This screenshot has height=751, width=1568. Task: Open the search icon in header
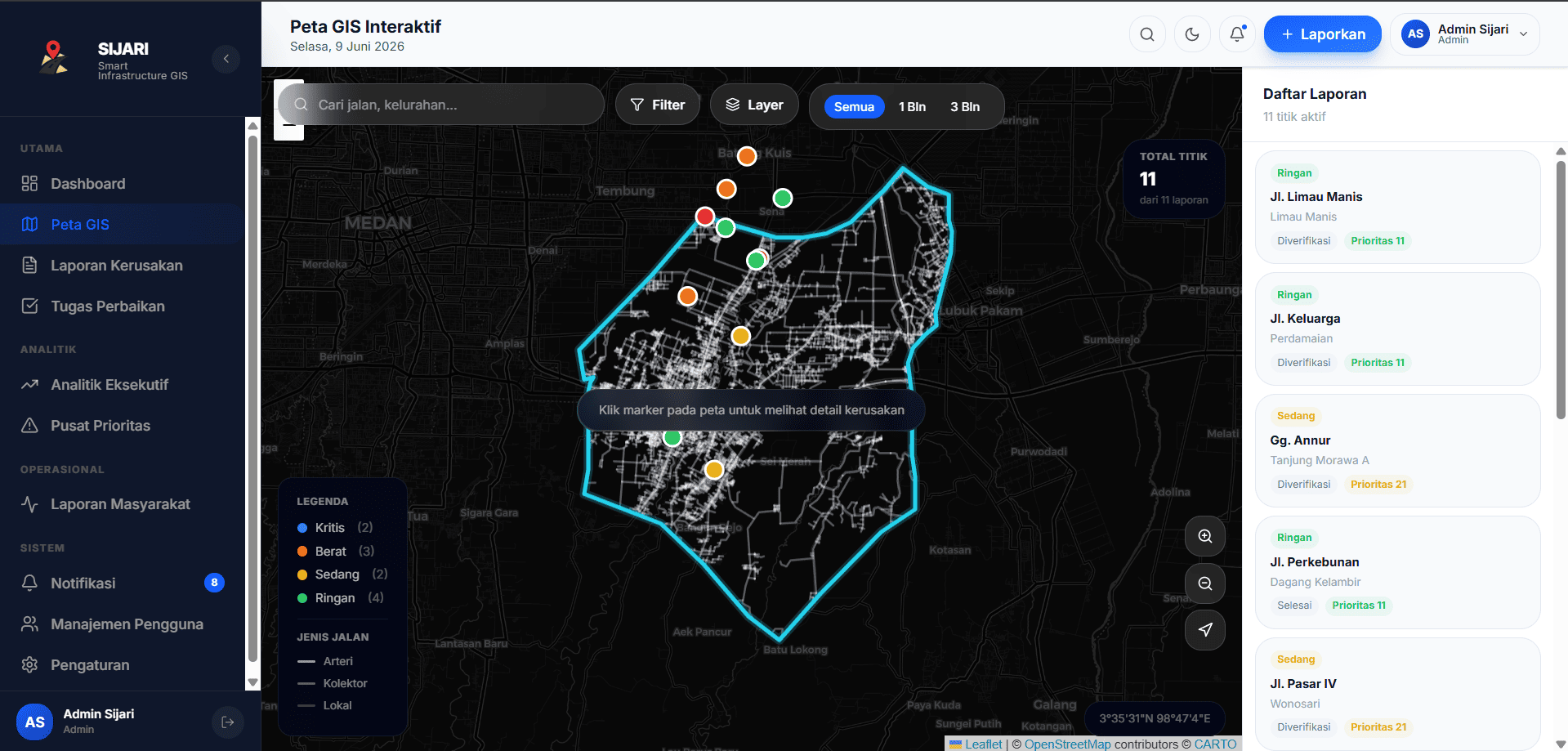coord(1147,34)
